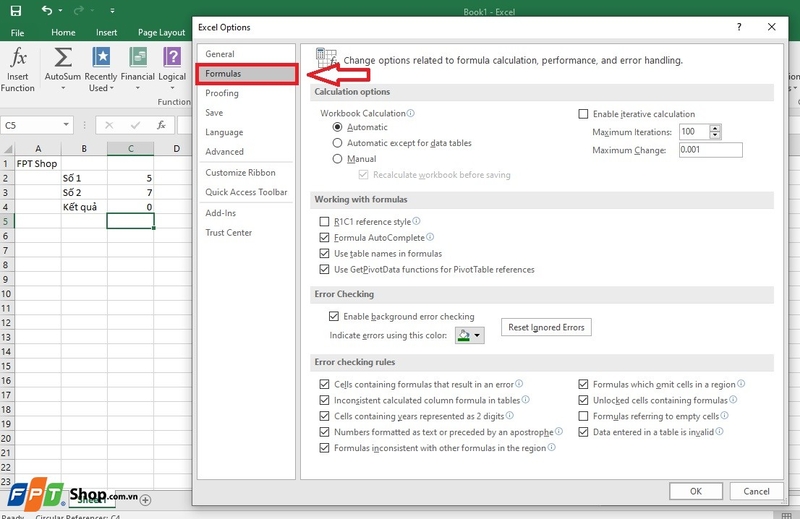This screenshot has width=800, height=519.
Task: Click the OK button
Action: click(696, 491)
